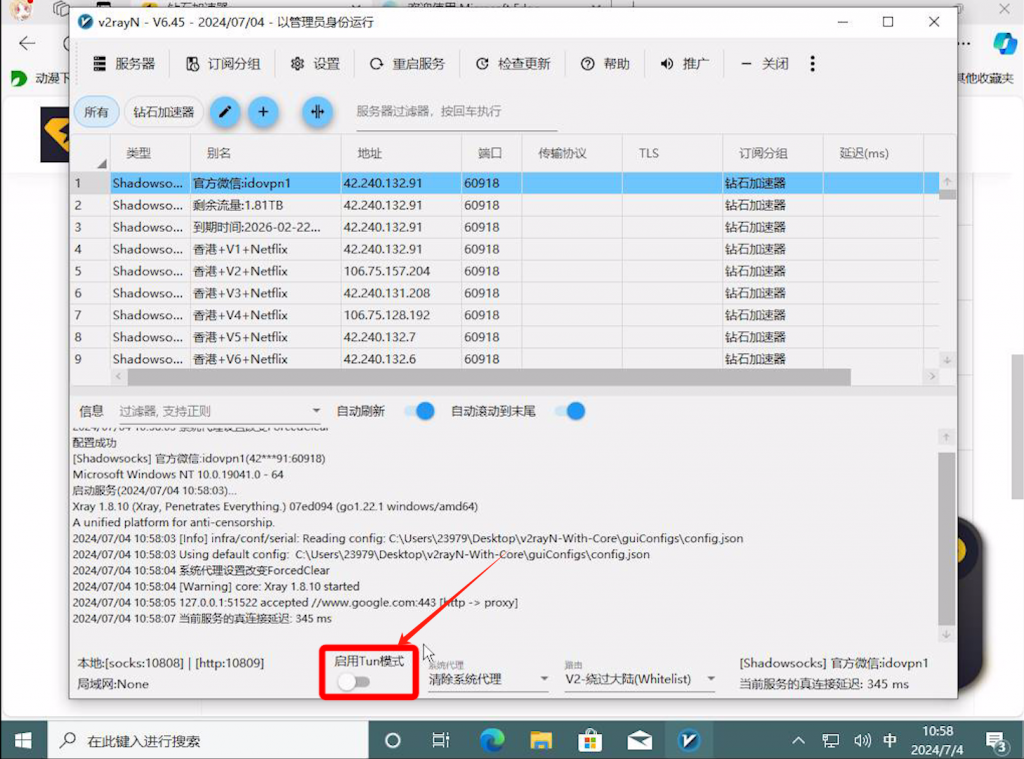Viewport: 1024px width, 759px height.
Task: Toggle the 启用Tun模式 switch
Action: point(354,682)
